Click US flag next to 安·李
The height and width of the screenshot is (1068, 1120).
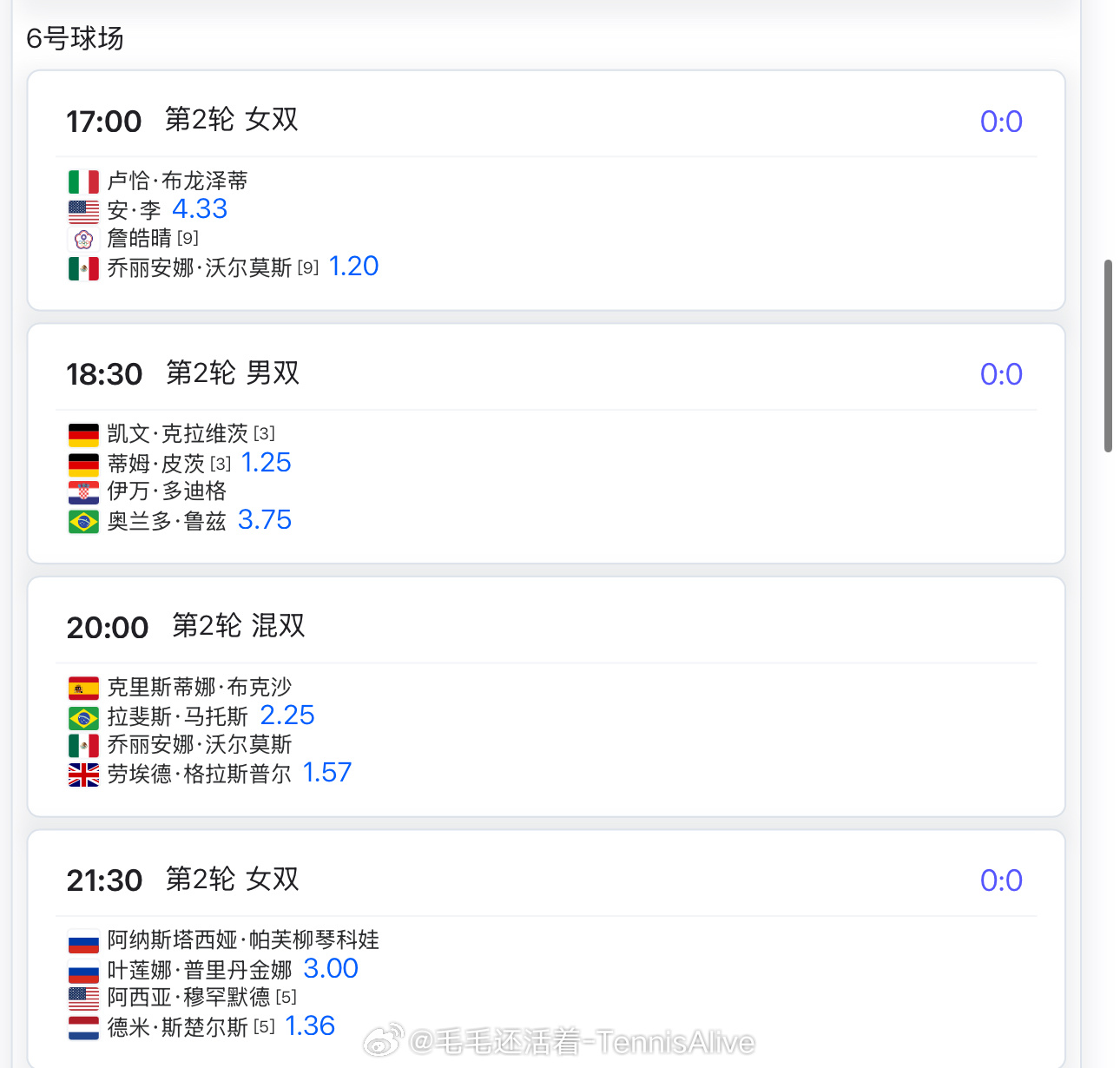pyautogui.click(x=83, y=211)
